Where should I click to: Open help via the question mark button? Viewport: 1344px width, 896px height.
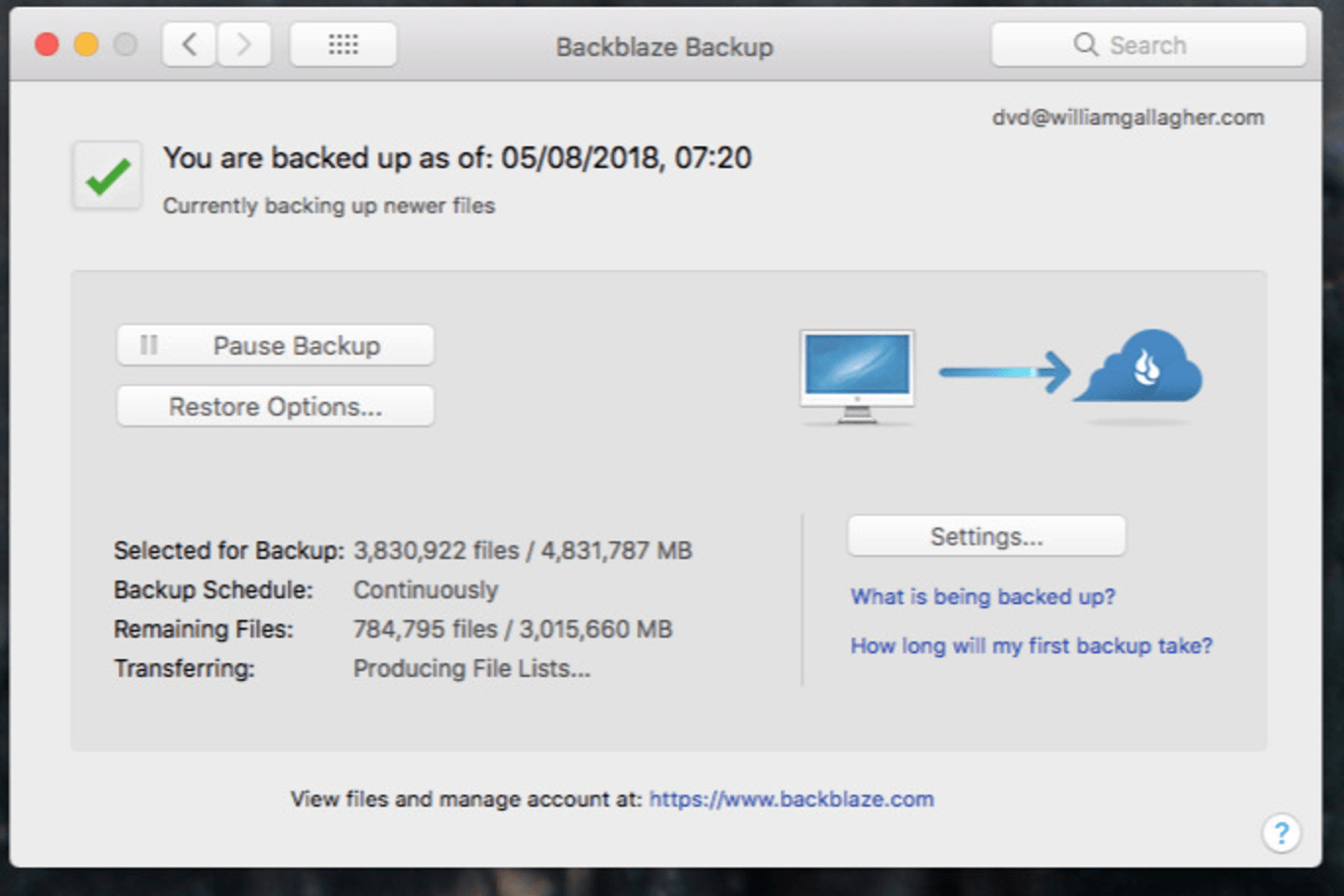1281,833
